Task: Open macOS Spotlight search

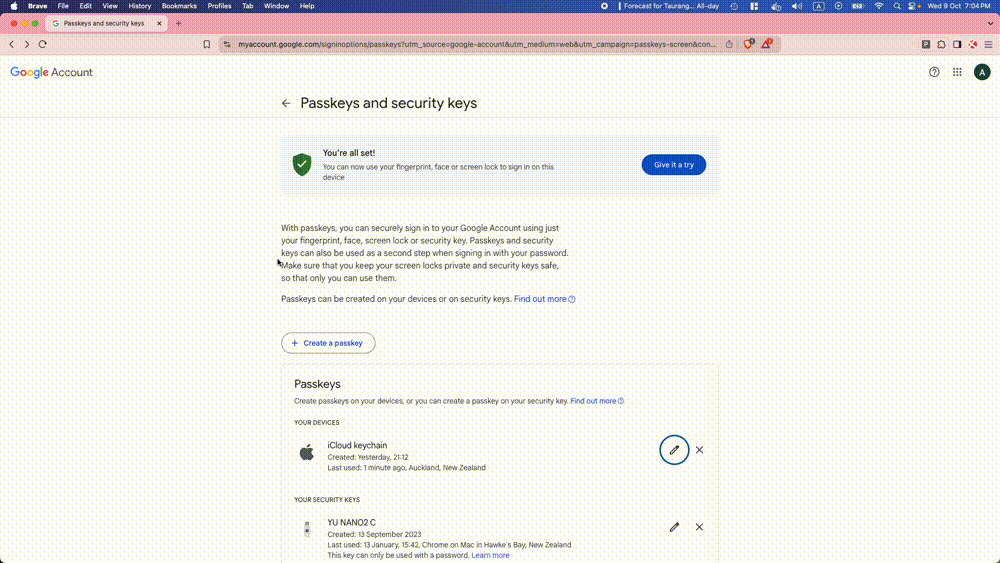Action: (x=897, y=6)
